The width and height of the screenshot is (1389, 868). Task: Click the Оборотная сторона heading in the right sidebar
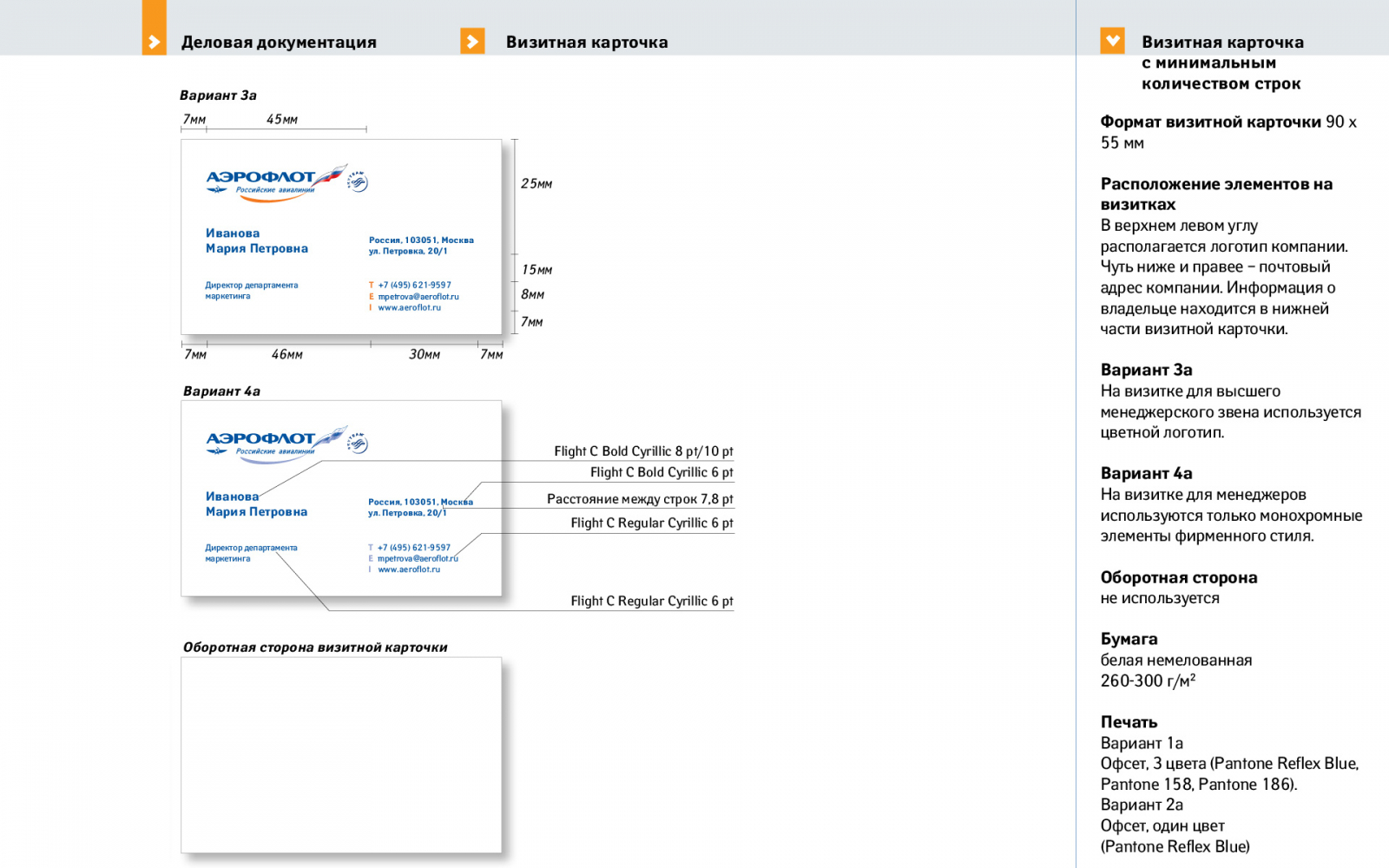pyautogui.click(x=1179, y=578)
